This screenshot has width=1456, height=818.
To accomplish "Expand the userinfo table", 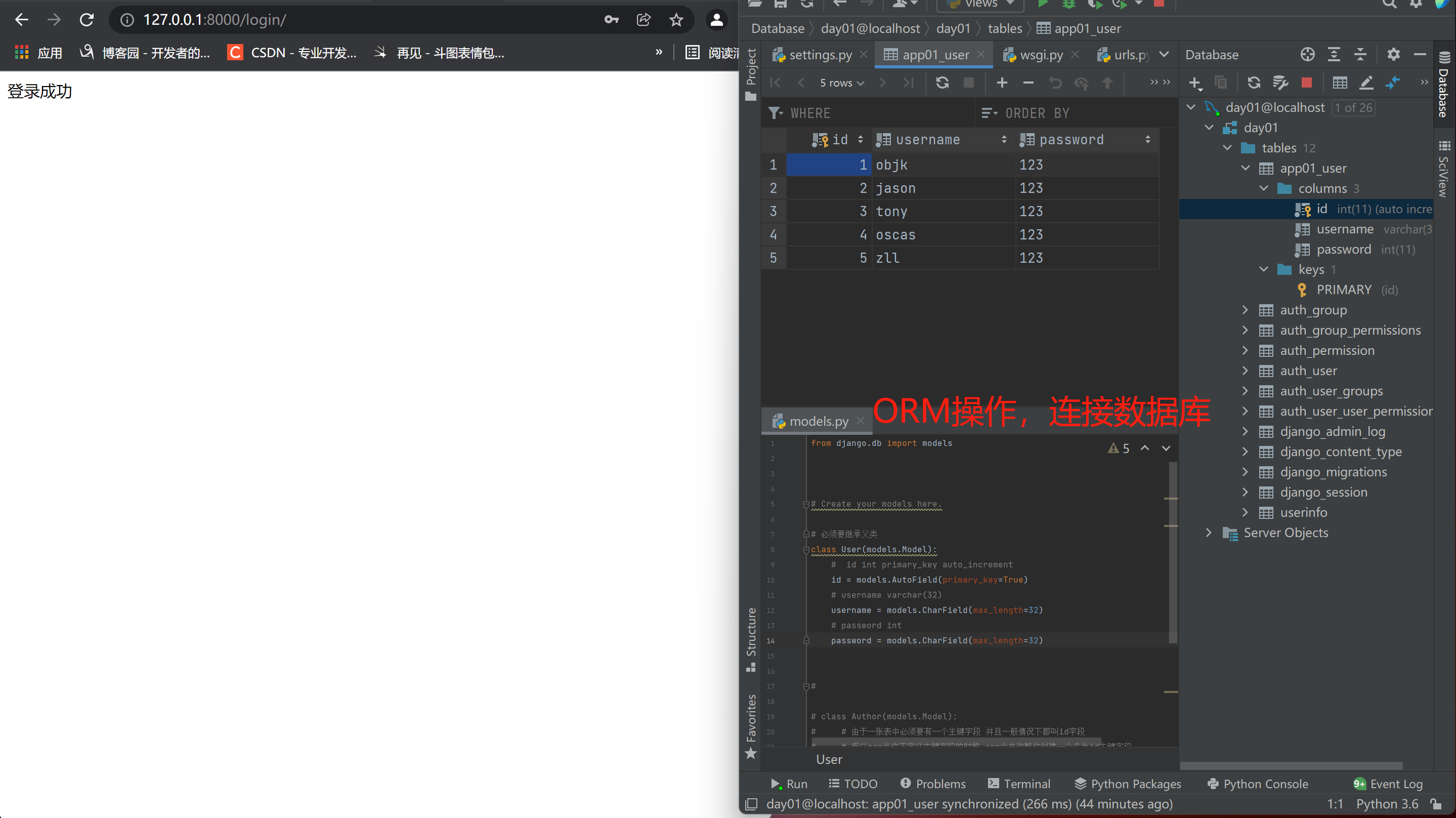I will pos(1245,512).
